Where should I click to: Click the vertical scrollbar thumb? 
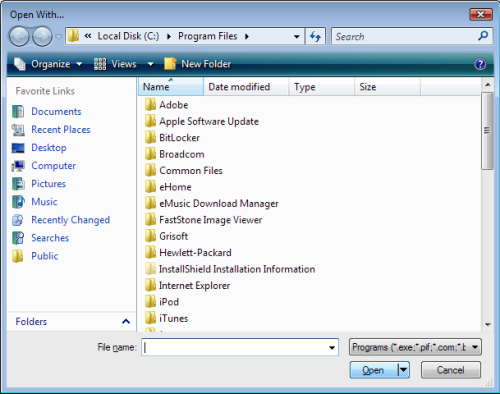click(487, 131)
